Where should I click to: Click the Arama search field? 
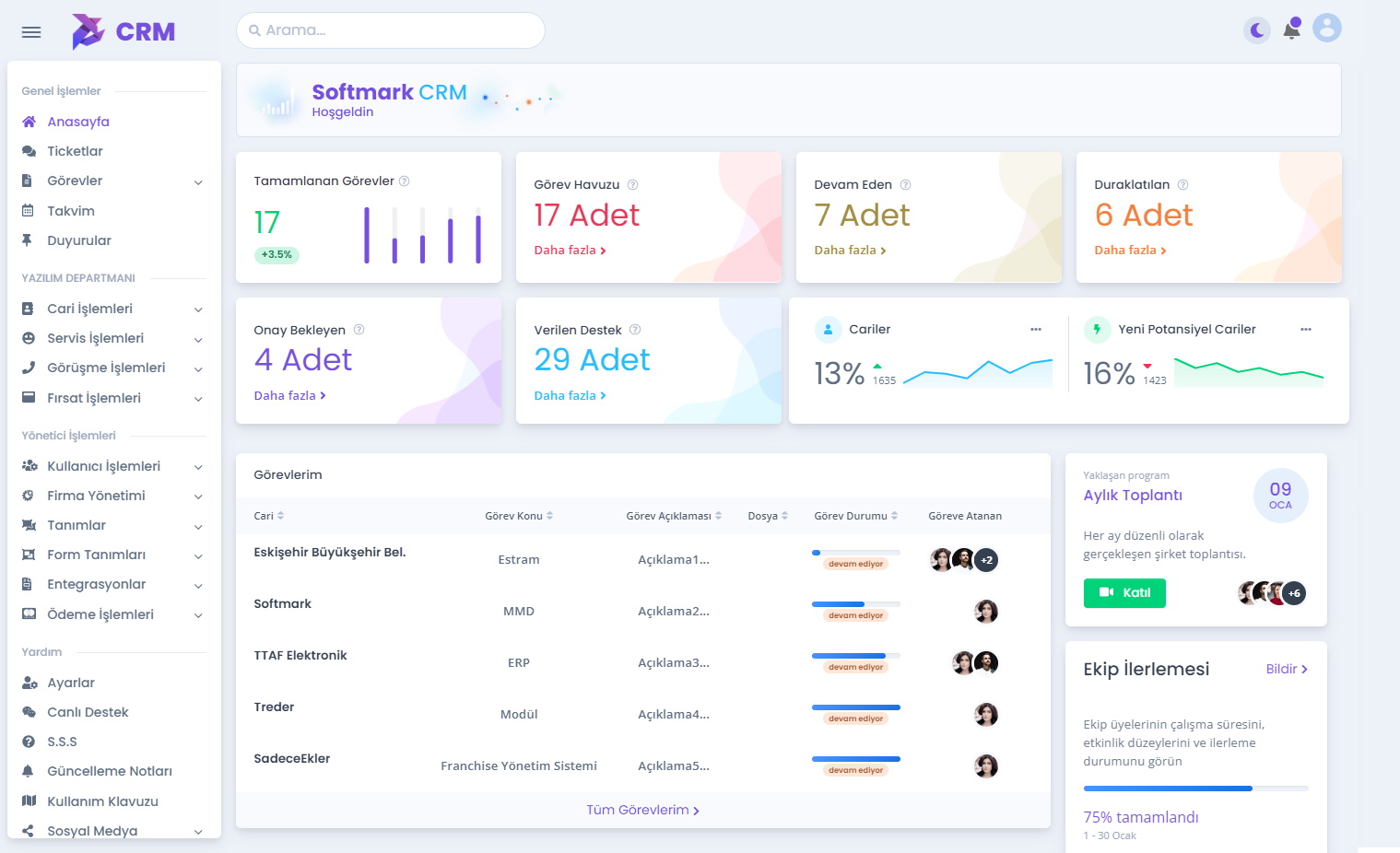pyautogui.click(x=391, y=30)
